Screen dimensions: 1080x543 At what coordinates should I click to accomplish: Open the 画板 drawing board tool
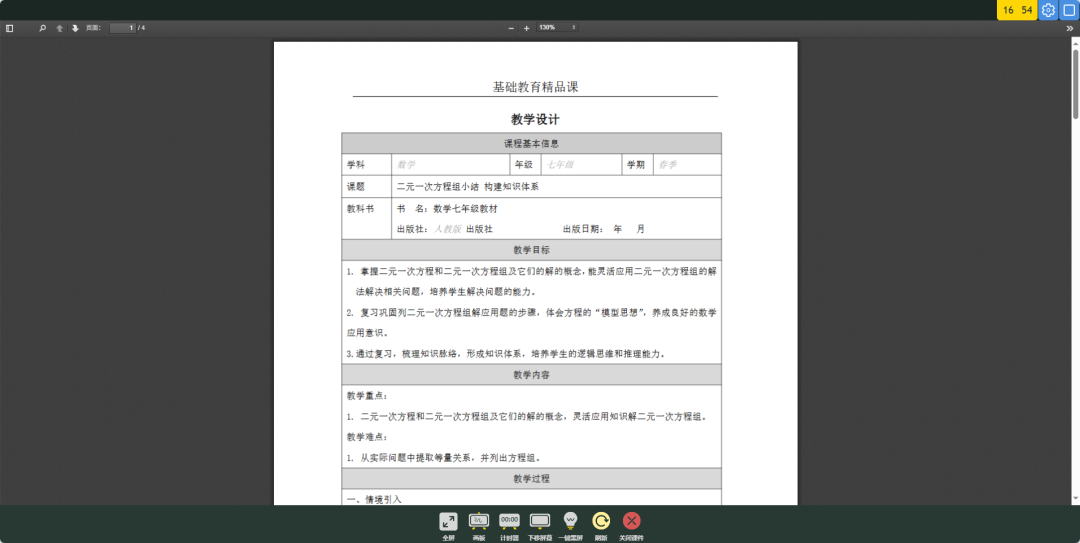(x=479, y=526)
